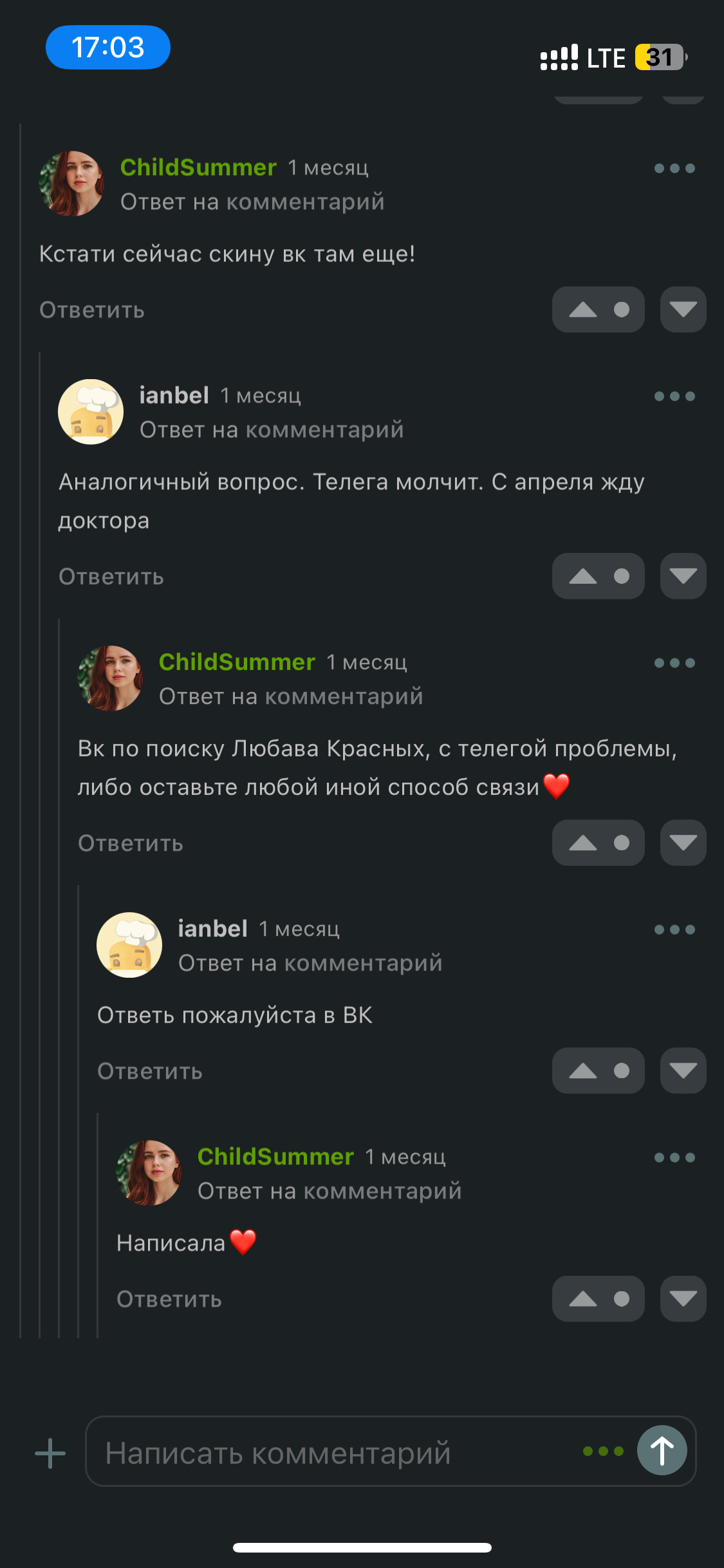
Task: Tap the plus attachment icon
Action: (x=50, y=1453)
